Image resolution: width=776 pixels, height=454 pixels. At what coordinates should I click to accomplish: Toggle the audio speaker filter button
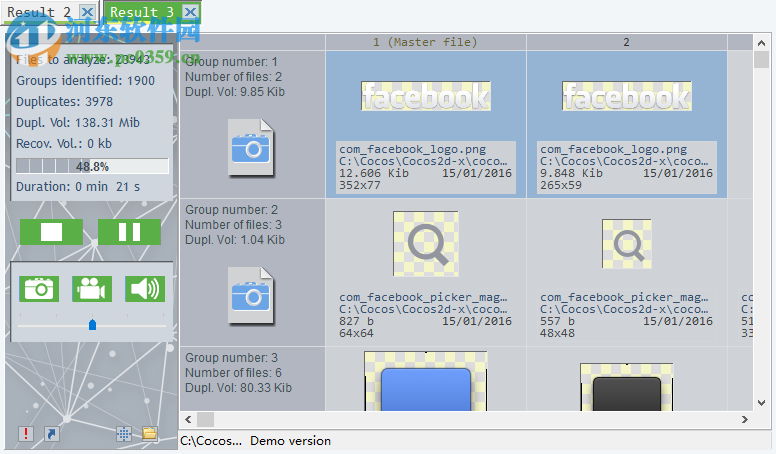(x=145, y=289)
